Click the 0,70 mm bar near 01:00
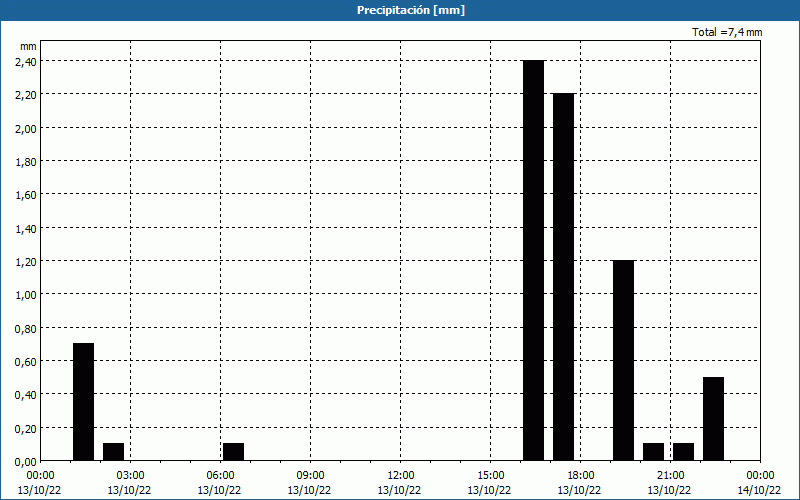 84,402
